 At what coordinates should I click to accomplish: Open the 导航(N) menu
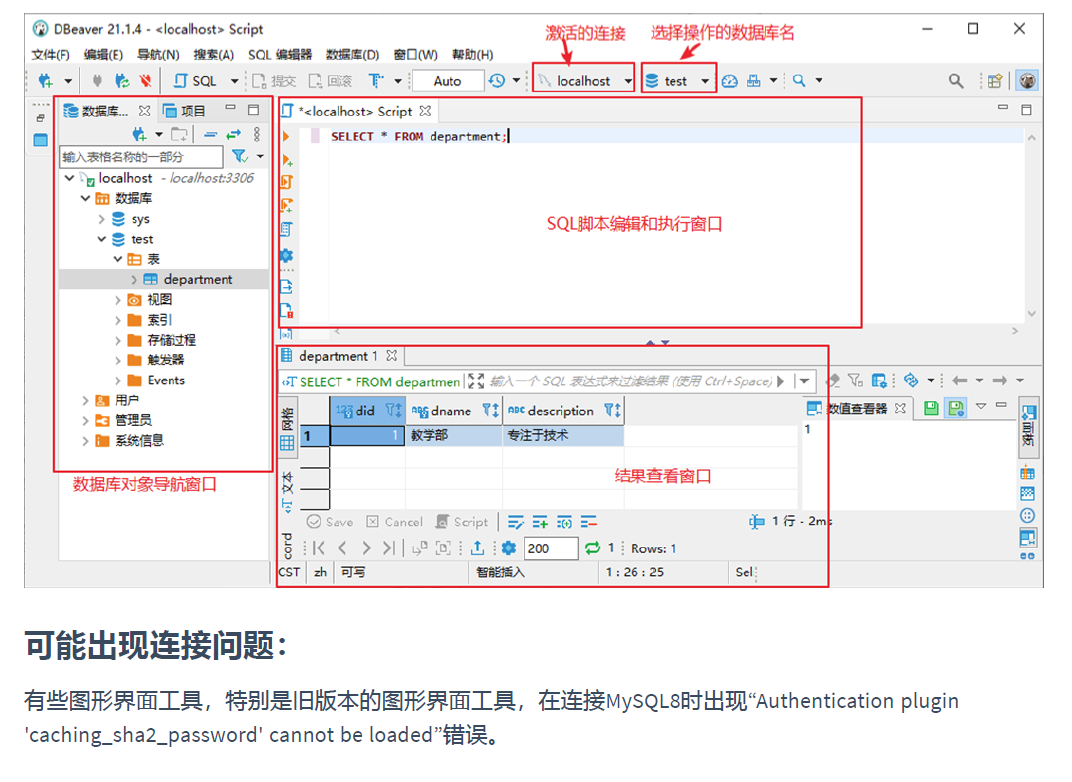pyautogui.click(x=159, y=55)
